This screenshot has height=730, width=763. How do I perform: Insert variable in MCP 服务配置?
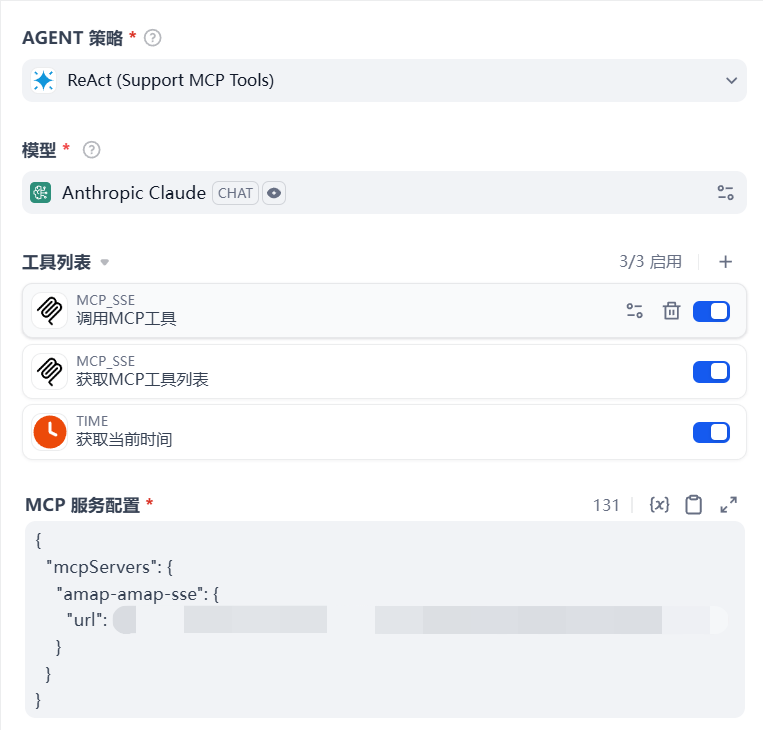(659, 505)
